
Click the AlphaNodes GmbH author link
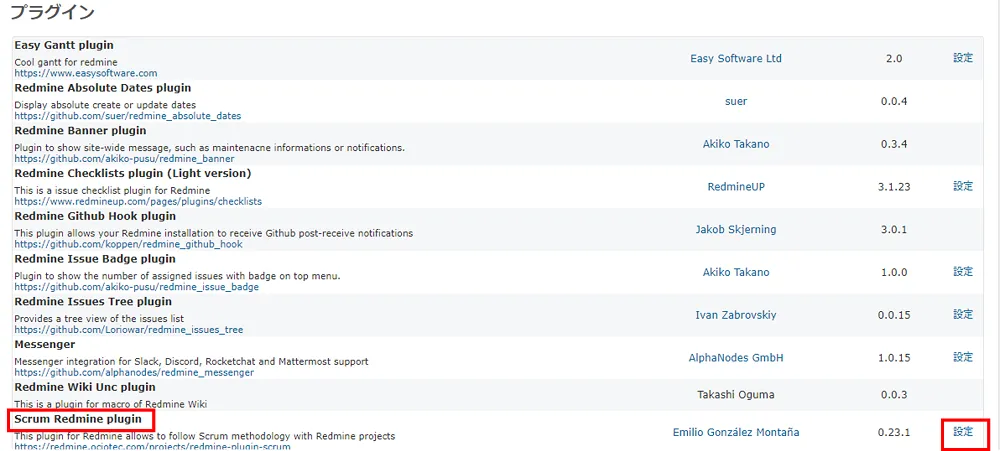tap(736, 358)
